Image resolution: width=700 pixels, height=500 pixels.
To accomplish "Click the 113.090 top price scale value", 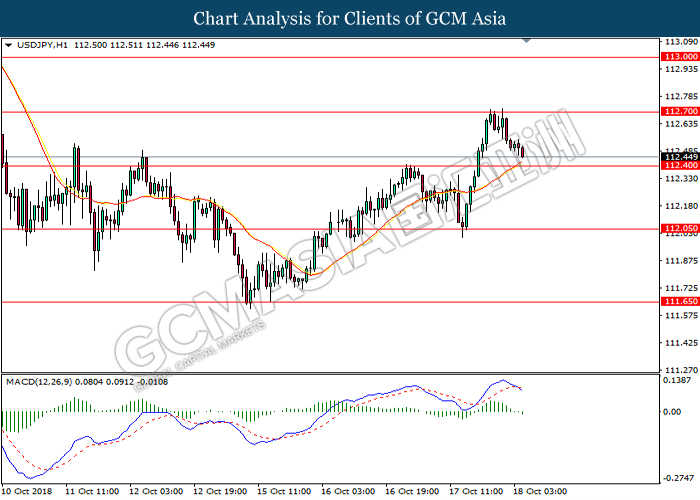I will 681,42.
